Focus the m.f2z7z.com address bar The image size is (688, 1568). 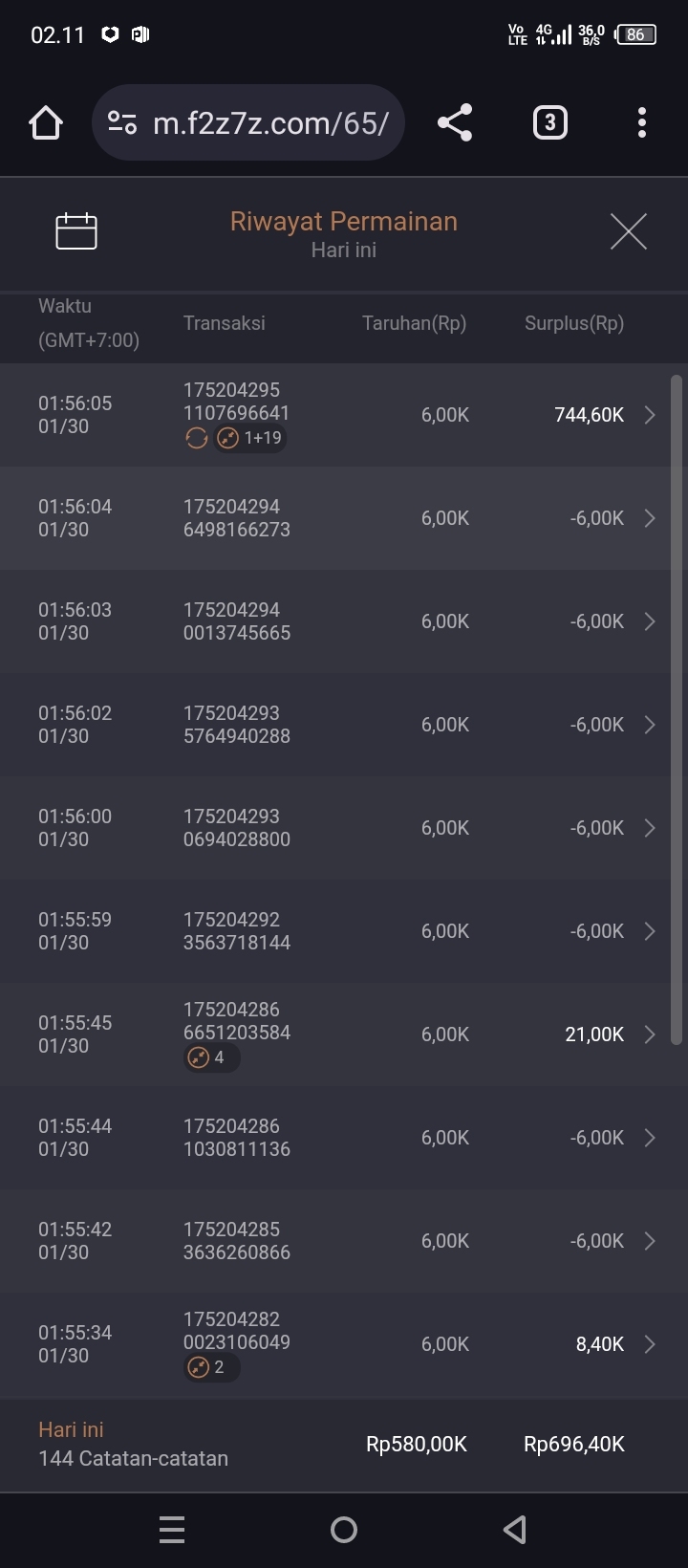pos(270,122)
